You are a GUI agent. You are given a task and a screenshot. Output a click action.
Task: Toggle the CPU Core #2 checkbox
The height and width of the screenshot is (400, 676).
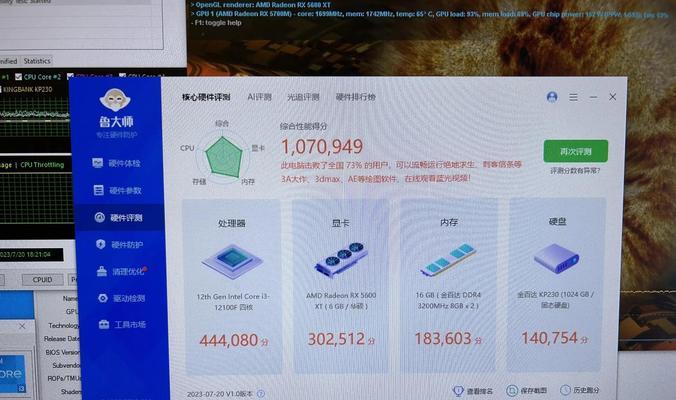(x=19, y=77)
